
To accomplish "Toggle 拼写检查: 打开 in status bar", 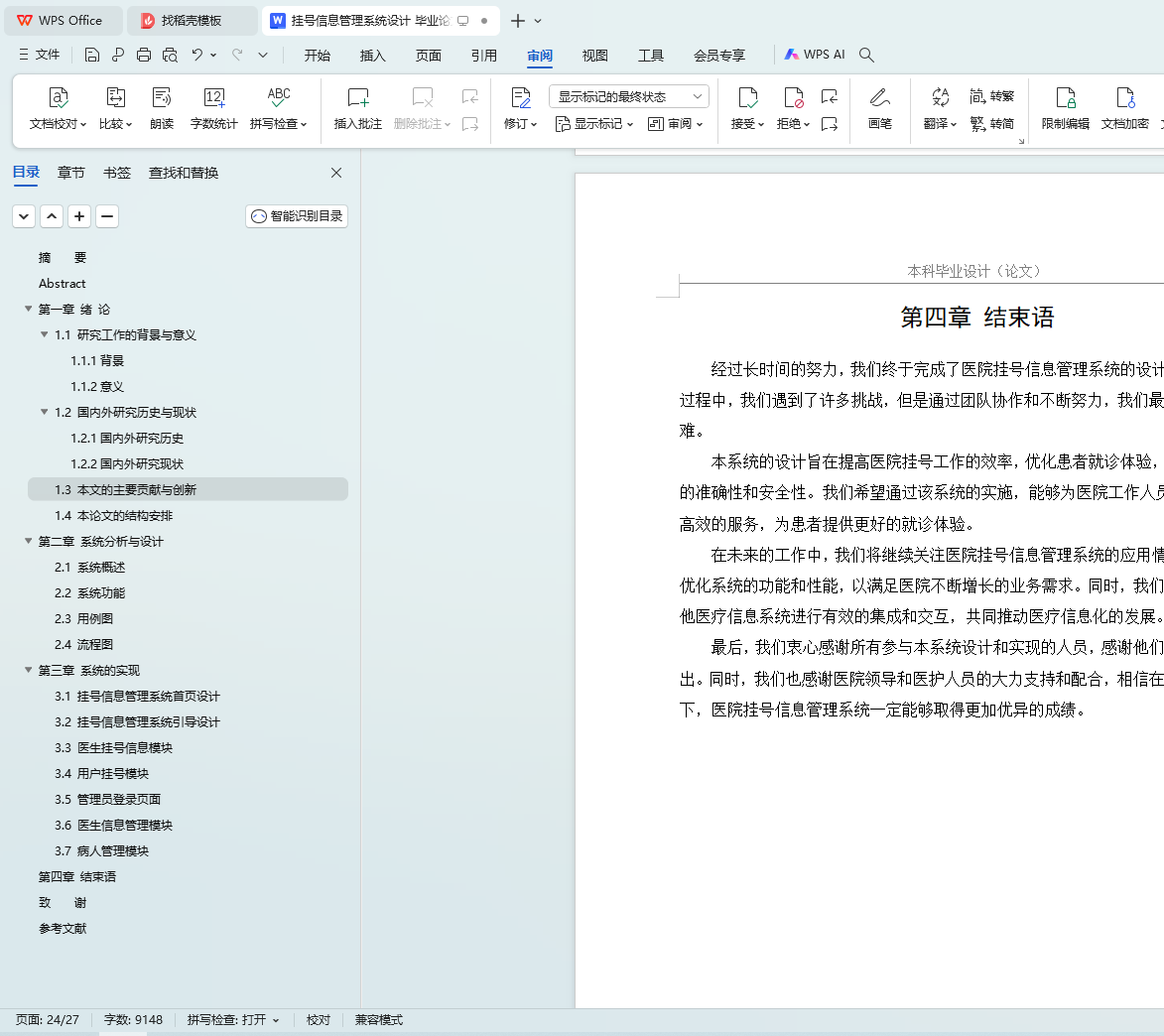I will pos(233,1020).
